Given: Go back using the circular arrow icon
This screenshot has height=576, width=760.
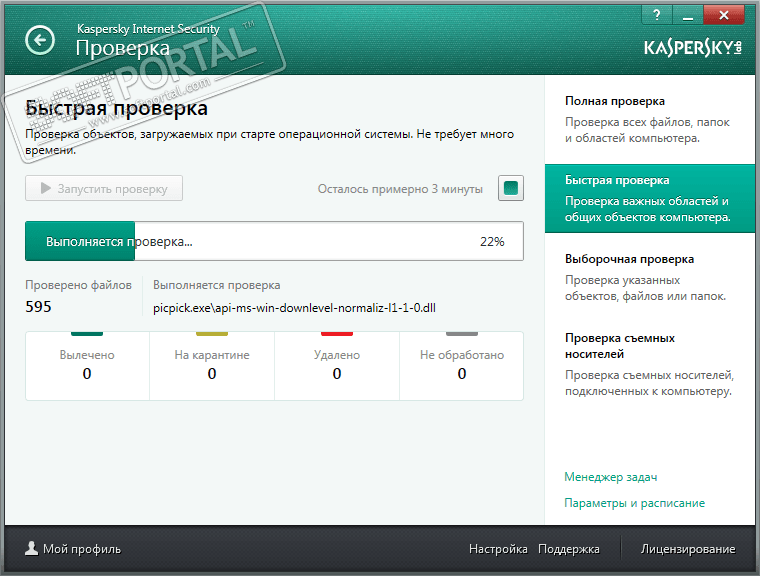Looking at the screenshot, I should (40, 40).
